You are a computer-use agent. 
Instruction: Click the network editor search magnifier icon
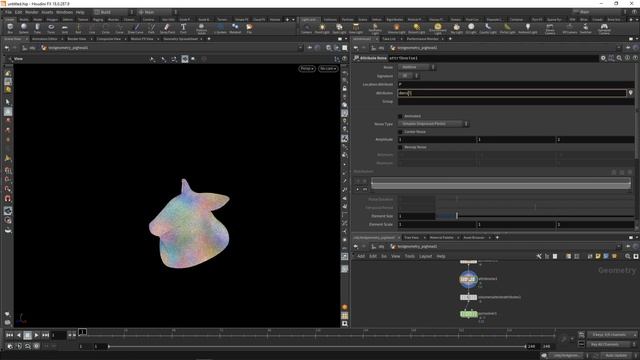pos(628,256)
